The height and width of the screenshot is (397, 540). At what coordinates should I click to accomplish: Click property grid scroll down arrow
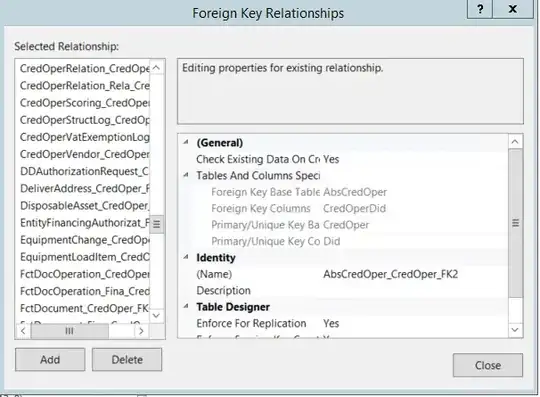click(x=515, y=330)
